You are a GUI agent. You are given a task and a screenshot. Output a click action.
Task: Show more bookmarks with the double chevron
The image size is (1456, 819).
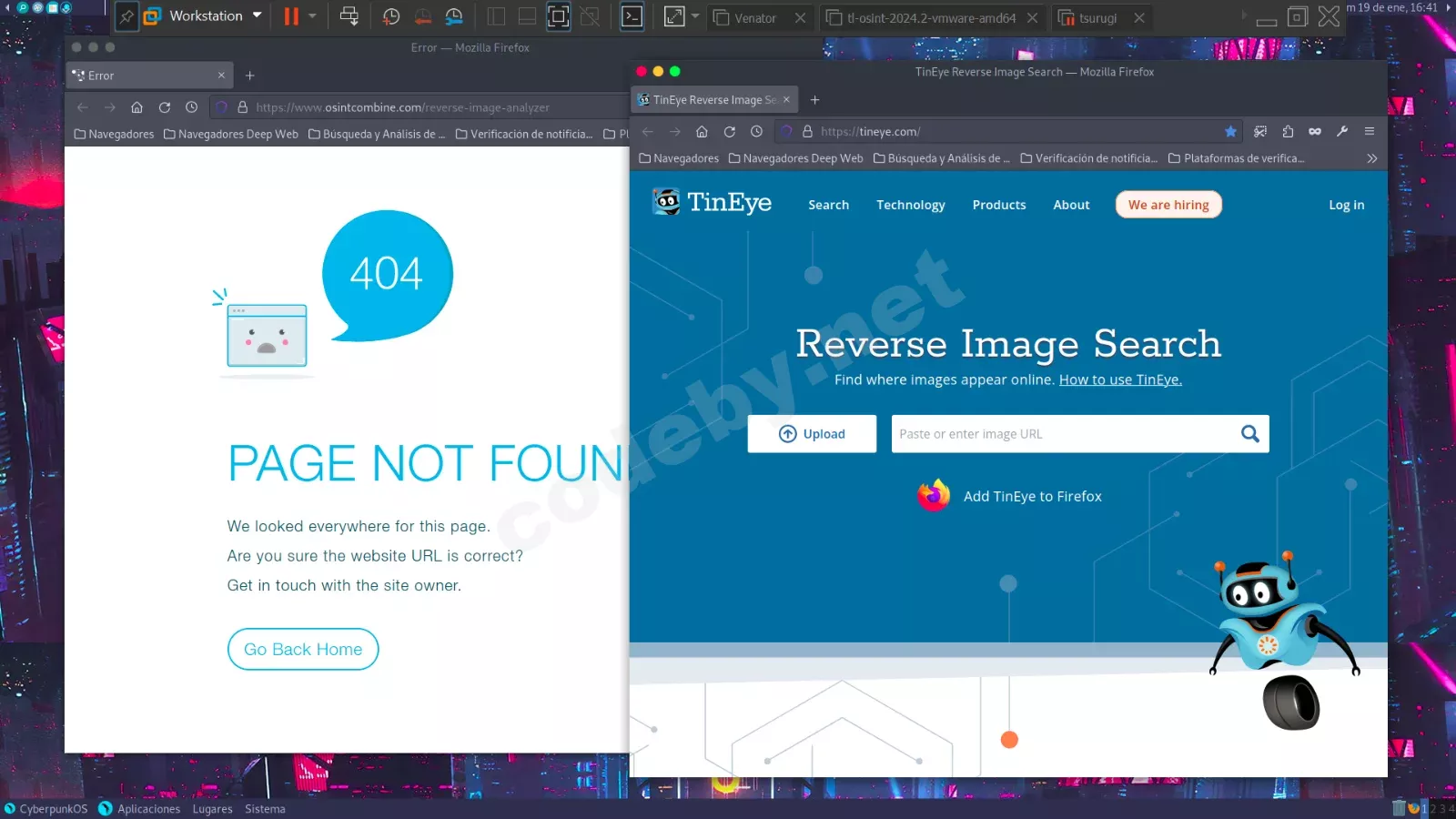click(1372, 158)
